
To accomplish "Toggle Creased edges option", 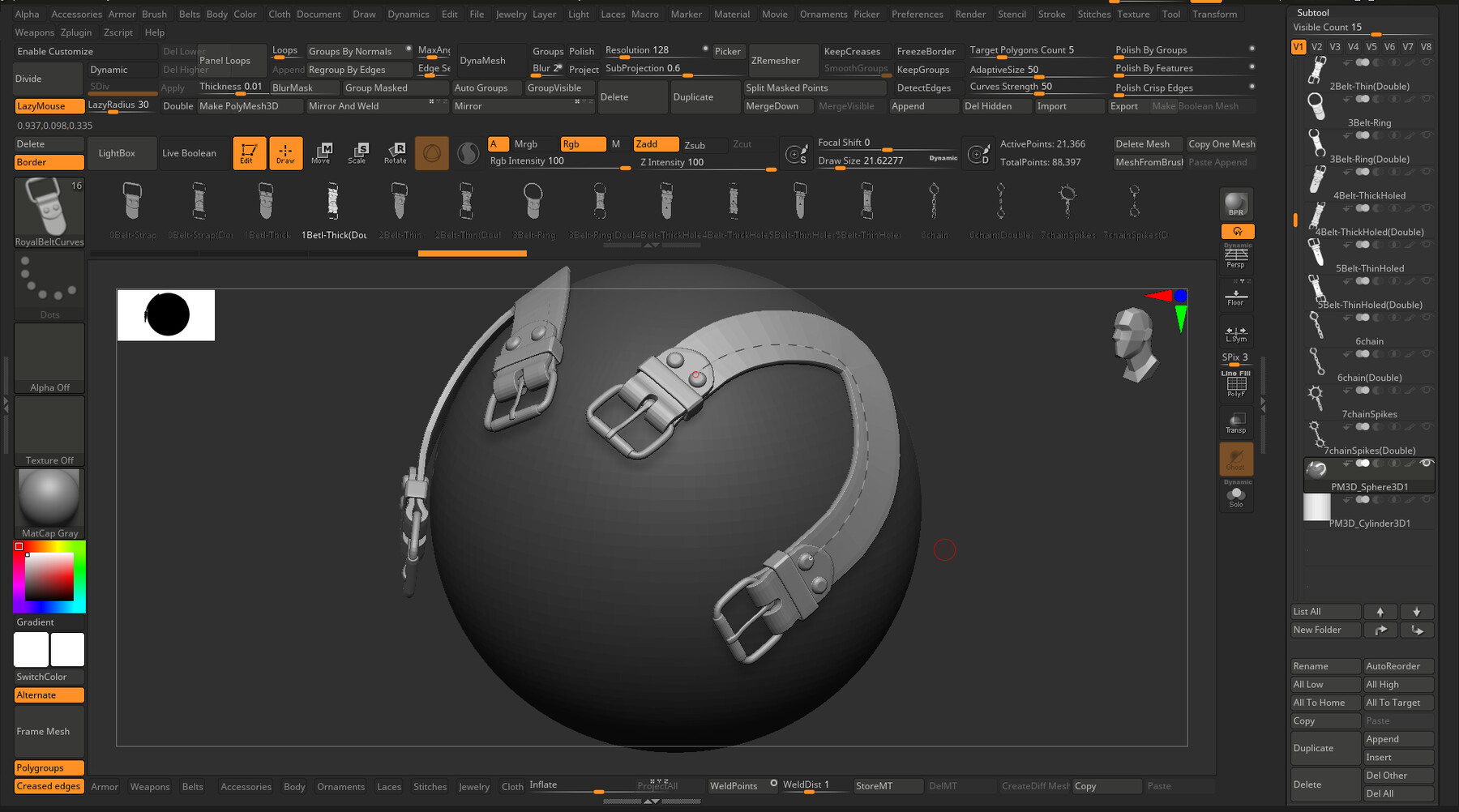I will pyautogui.click(x=49, y=786).
